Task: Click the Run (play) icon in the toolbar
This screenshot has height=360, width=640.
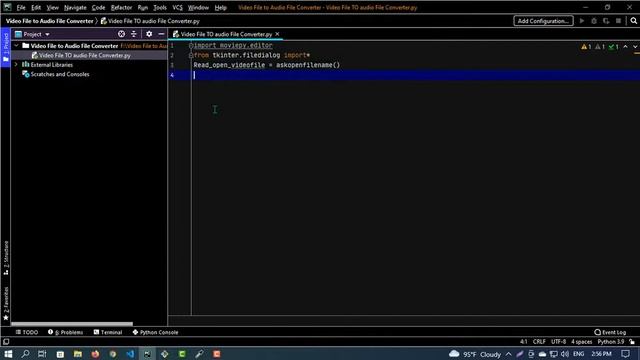Action: [x=582, y=21]
